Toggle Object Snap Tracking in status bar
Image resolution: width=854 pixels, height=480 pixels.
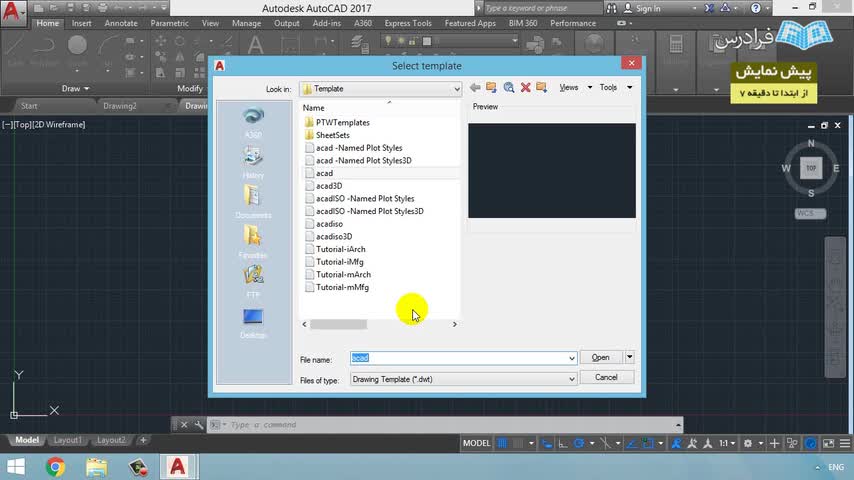coord(631,443)
